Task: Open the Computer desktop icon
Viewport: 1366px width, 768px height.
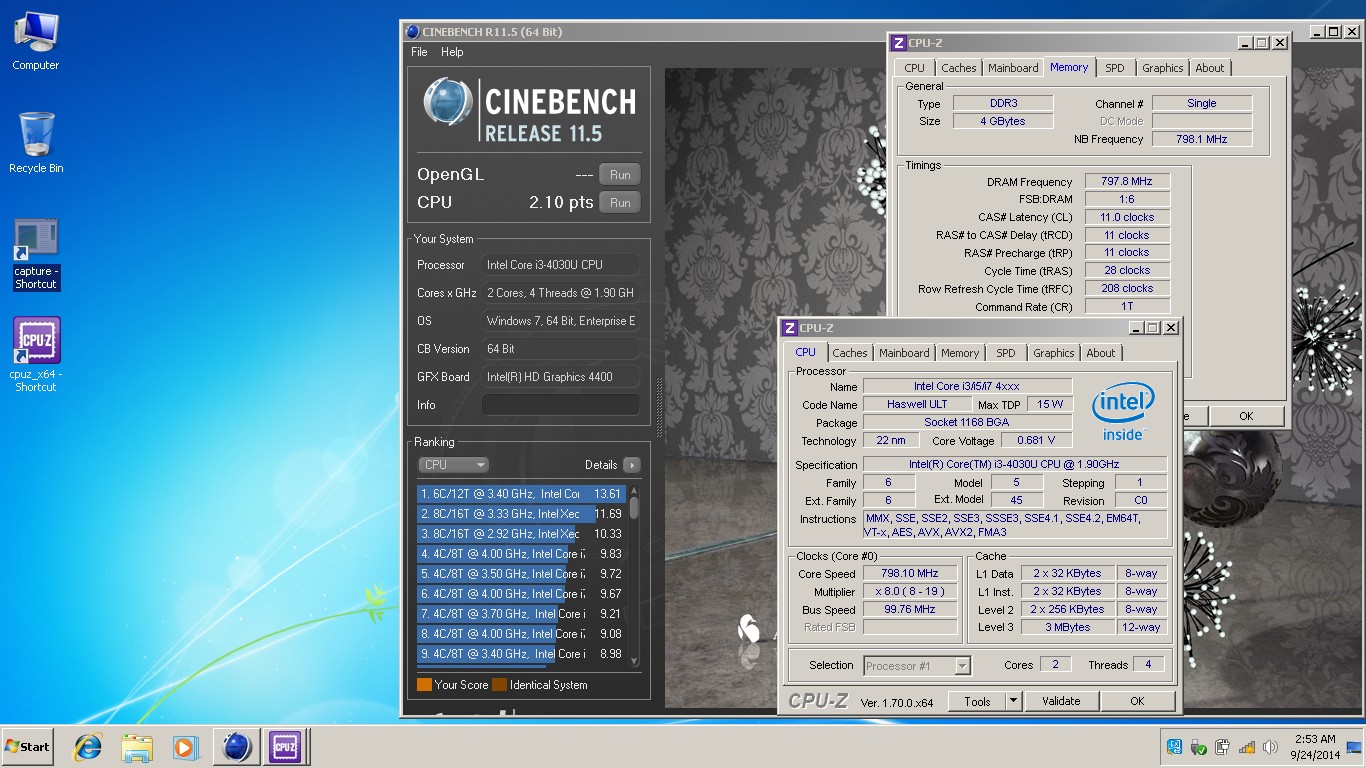Action: (x=35, y=41)
